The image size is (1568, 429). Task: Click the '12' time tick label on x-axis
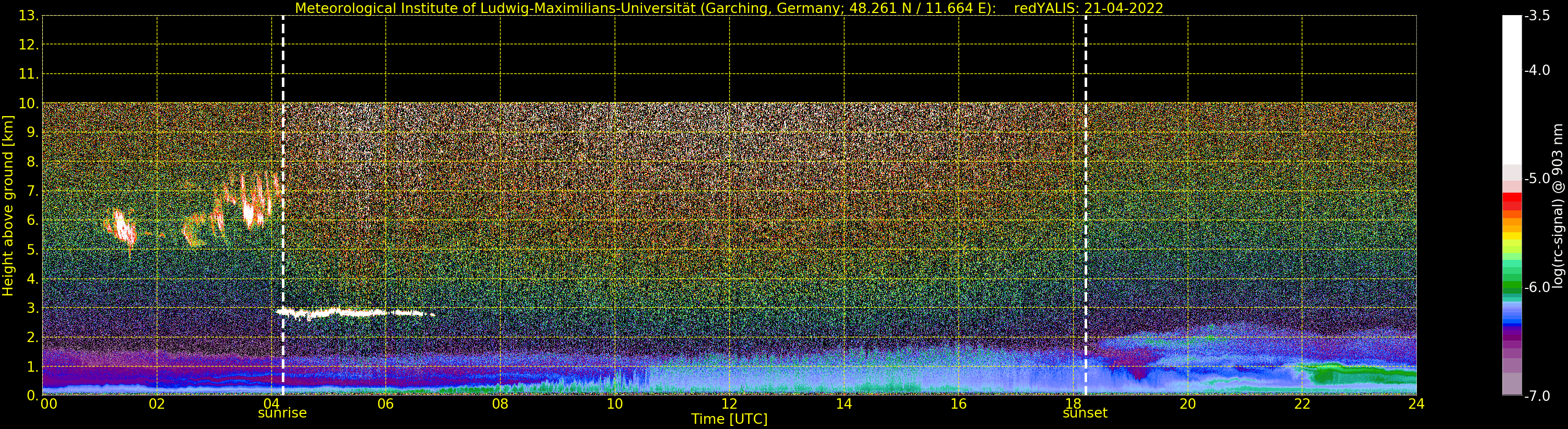point(729,404)
